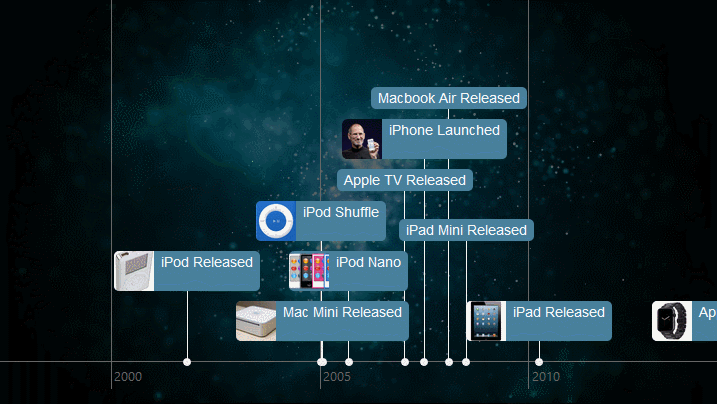Click the Macbook Air timeline dot
This screenshot has height=404, width=717.
(x=449, y=362)
